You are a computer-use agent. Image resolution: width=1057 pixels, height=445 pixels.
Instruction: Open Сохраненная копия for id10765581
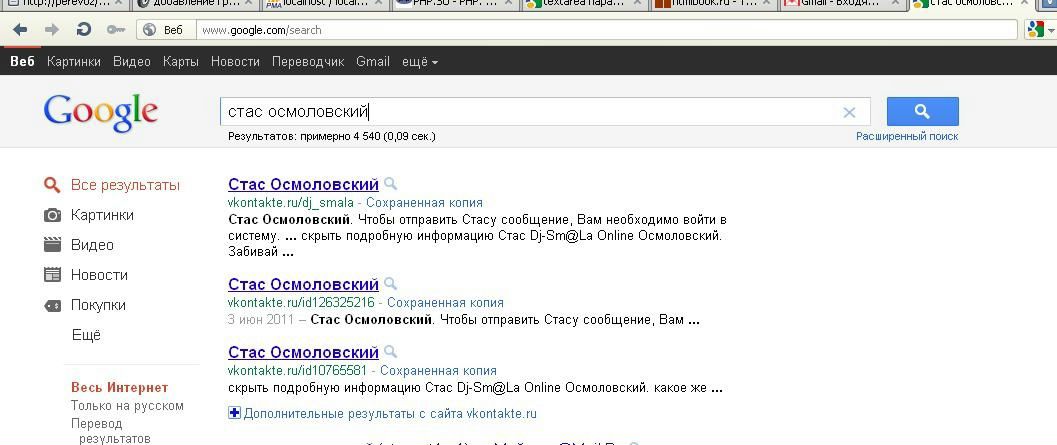click(x=438, y=371)
